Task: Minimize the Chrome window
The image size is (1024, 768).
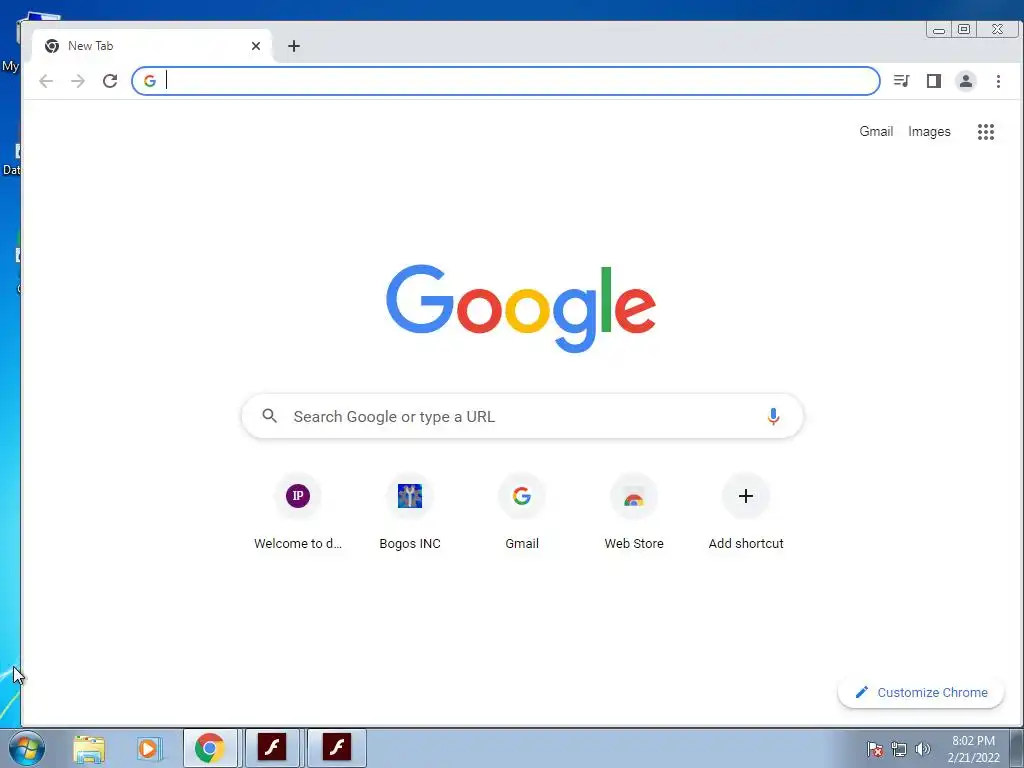Action: tap(938, 29)
